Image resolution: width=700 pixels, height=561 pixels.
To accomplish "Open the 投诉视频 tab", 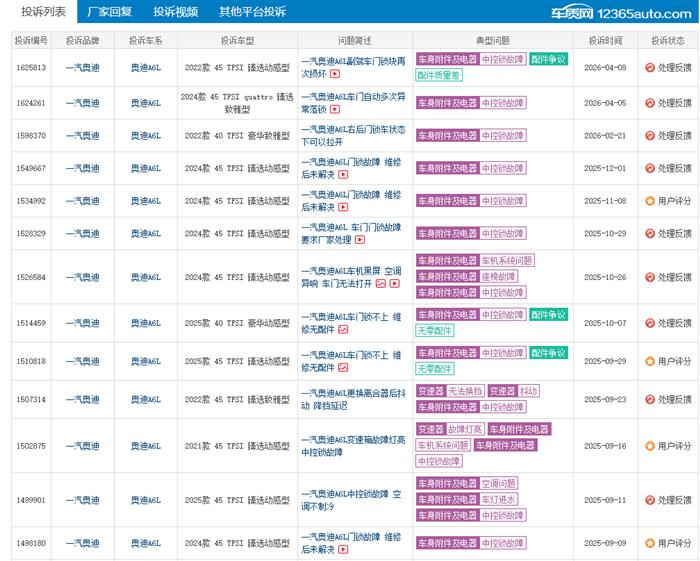I will coord(175,12).
